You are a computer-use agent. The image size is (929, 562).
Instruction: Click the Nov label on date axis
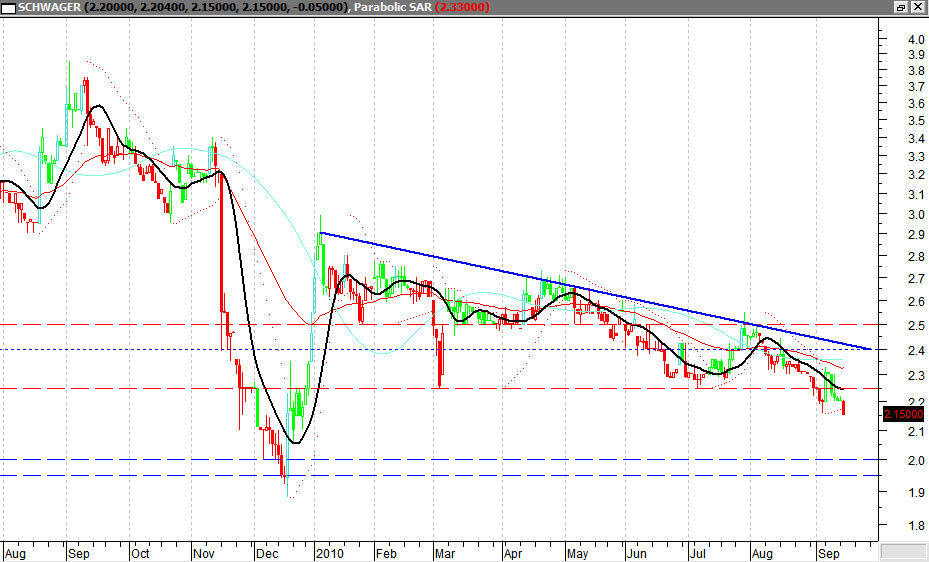tap(204, 552)
